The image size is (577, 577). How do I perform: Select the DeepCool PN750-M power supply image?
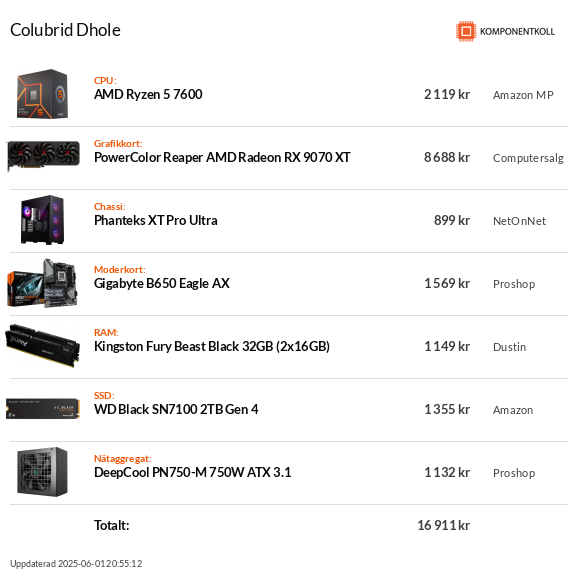point(42,472)
